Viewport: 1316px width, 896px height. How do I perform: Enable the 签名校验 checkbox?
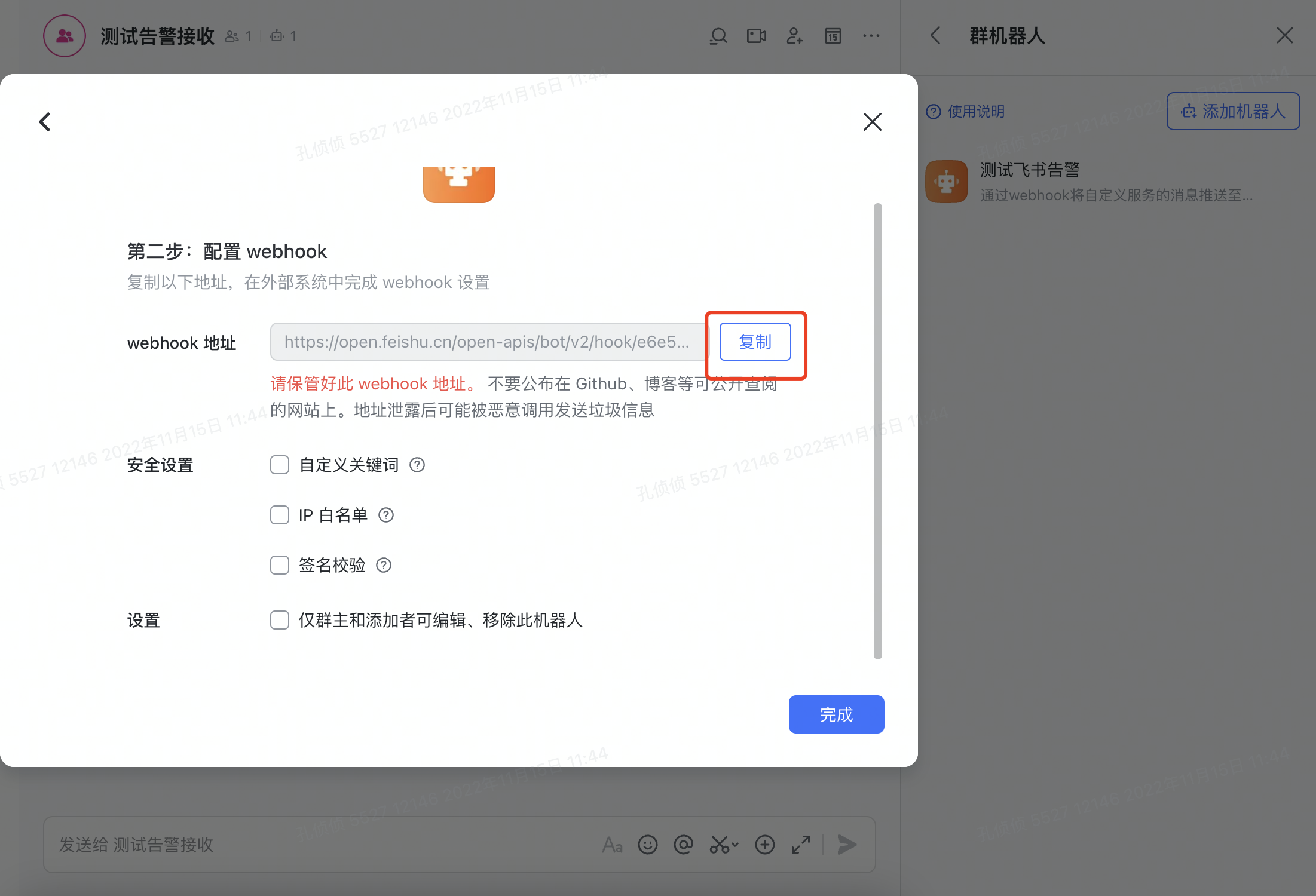[x=280, y=565]
